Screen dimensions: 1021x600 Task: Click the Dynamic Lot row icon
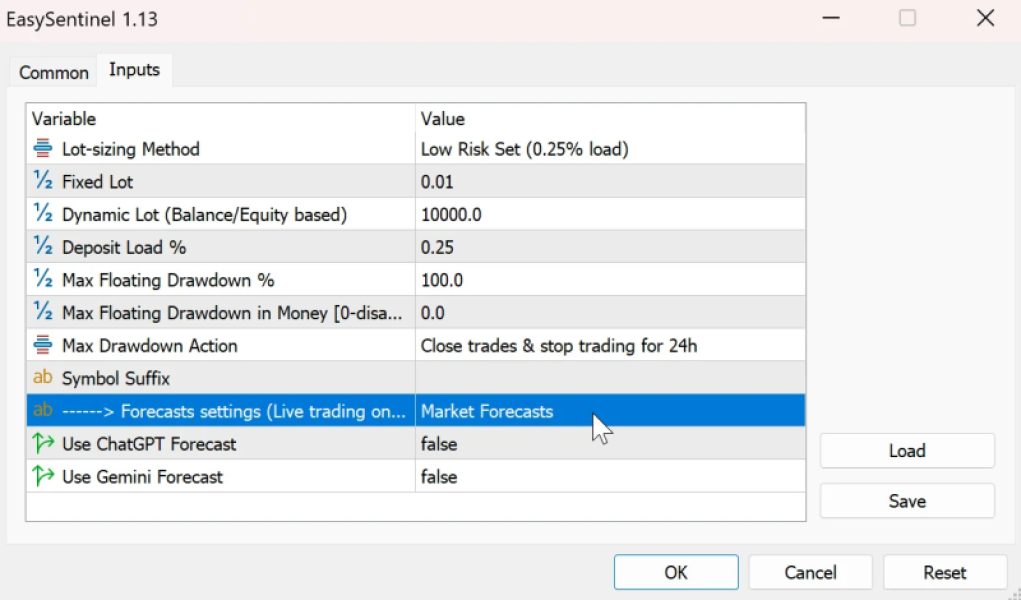[43, 215]
